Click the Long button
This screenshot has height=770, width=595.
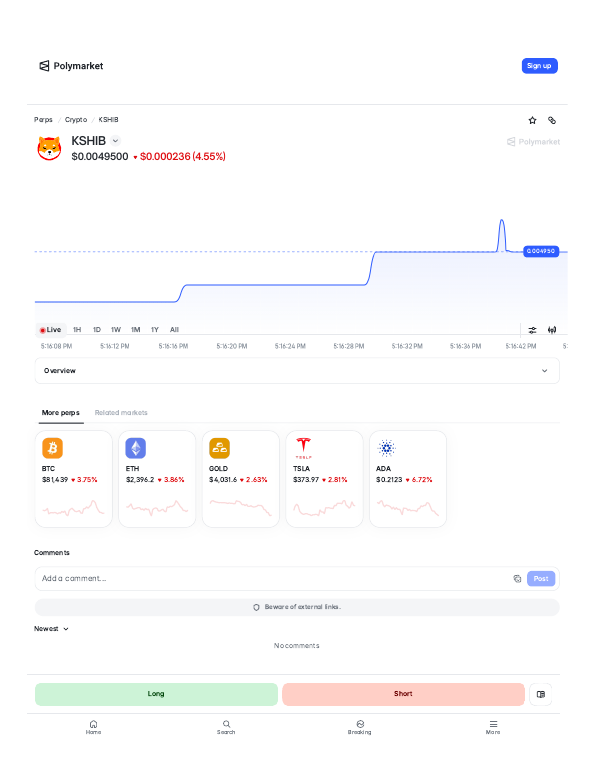156,694
